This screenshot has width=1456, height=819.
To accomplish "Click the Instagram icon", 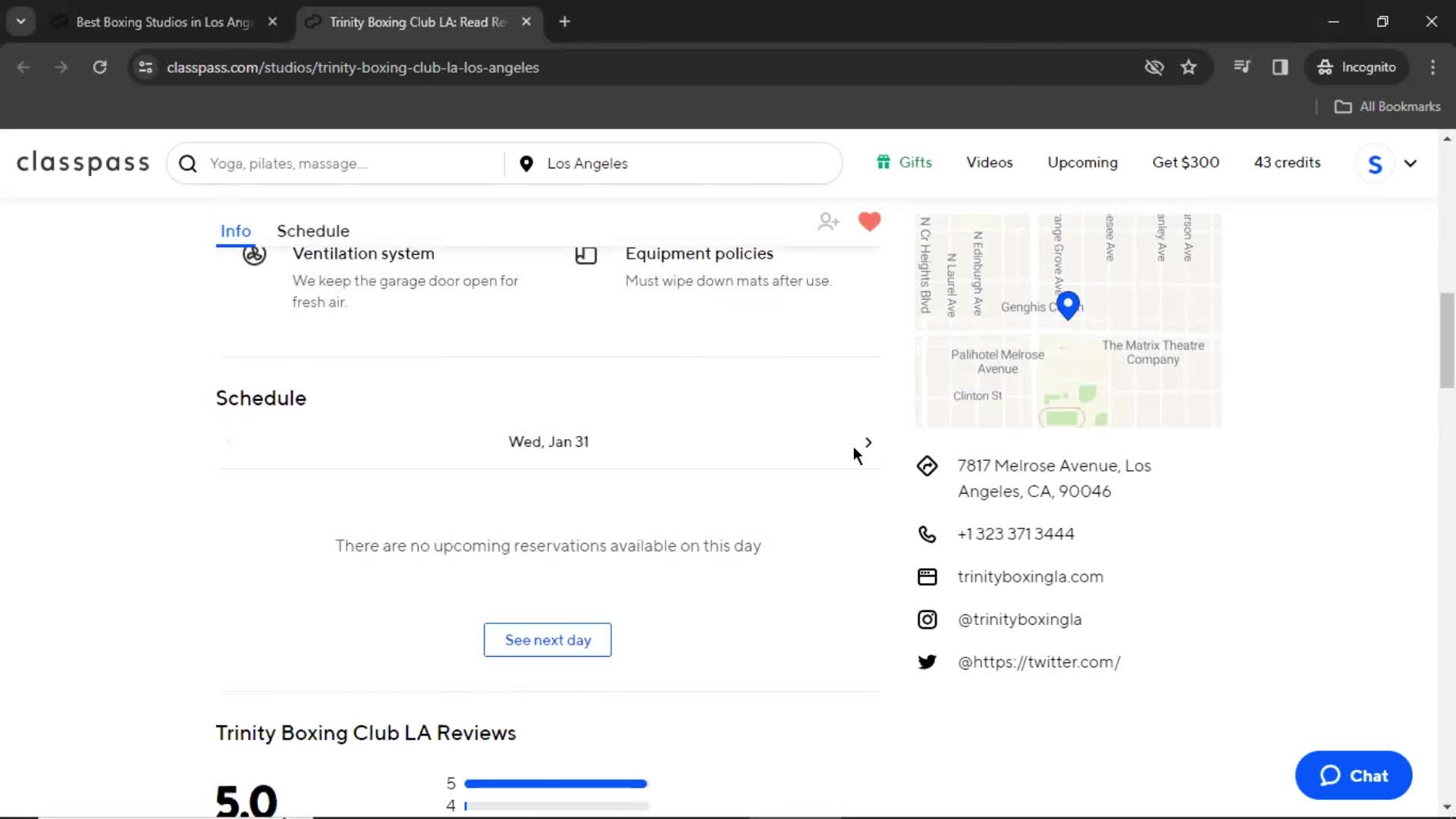I will (927, 620).
